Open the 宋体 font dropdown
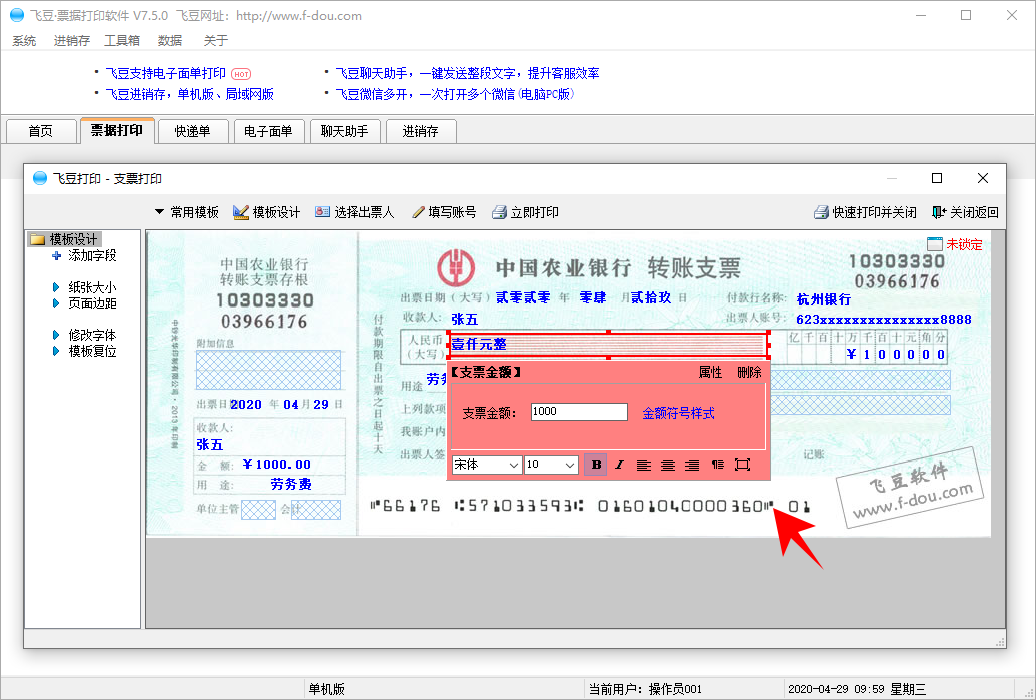This screenshot has height=700, width=1036. (486, 465)
